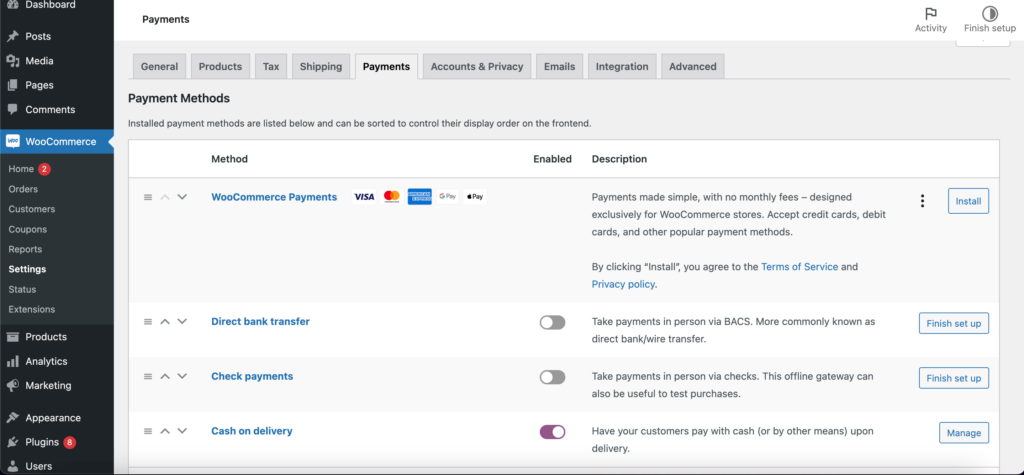Open the Integration tab
This screenshot has width=1024, height=475.
tap(622, 67)
